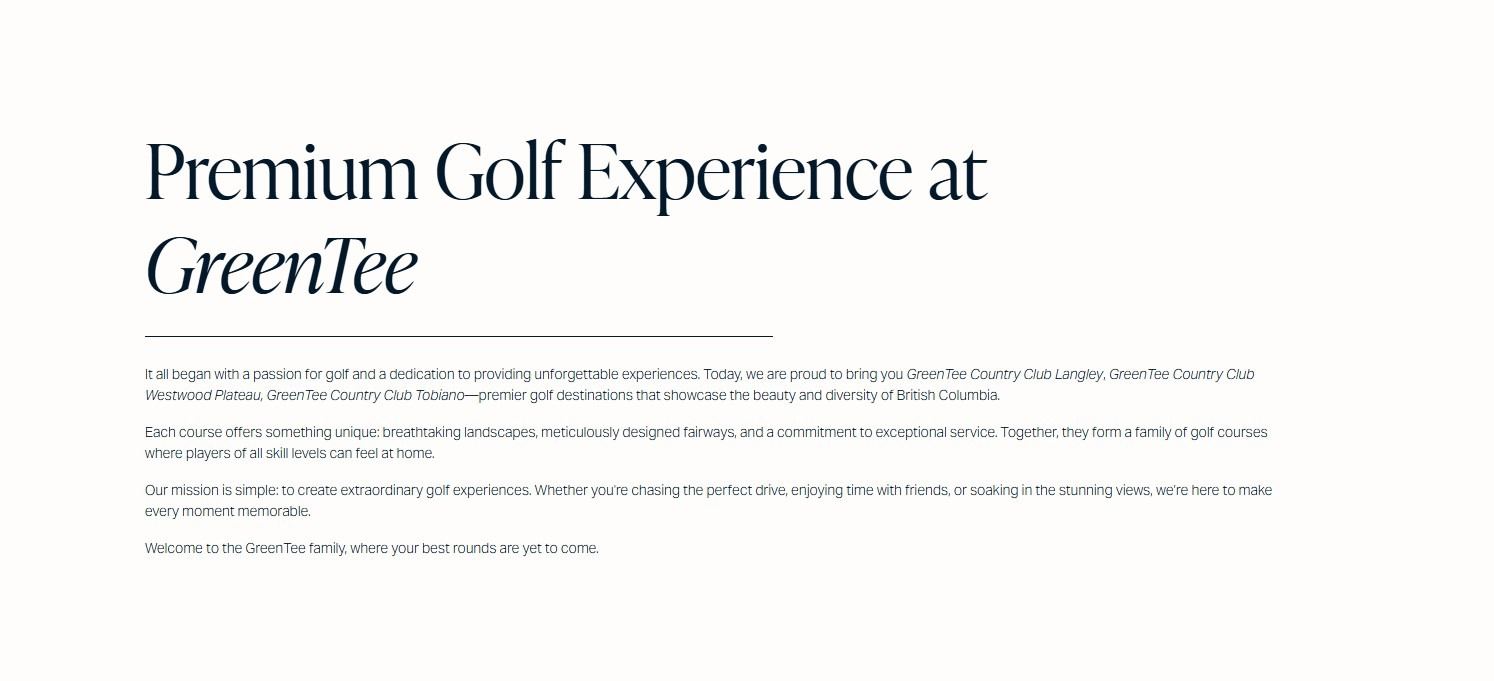This screenshot has width=1494, height=681.
Task: Click "Experience" in the main heading
Action: point(744,173)
